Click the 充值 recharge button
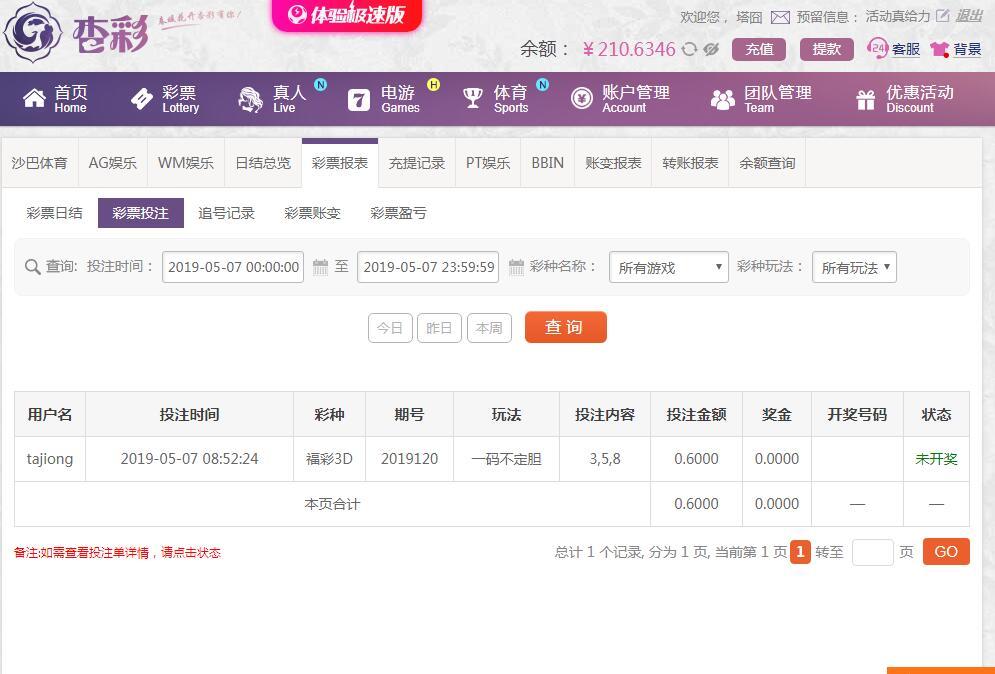Viewport: 995px width, 674px height. point(759,50)
